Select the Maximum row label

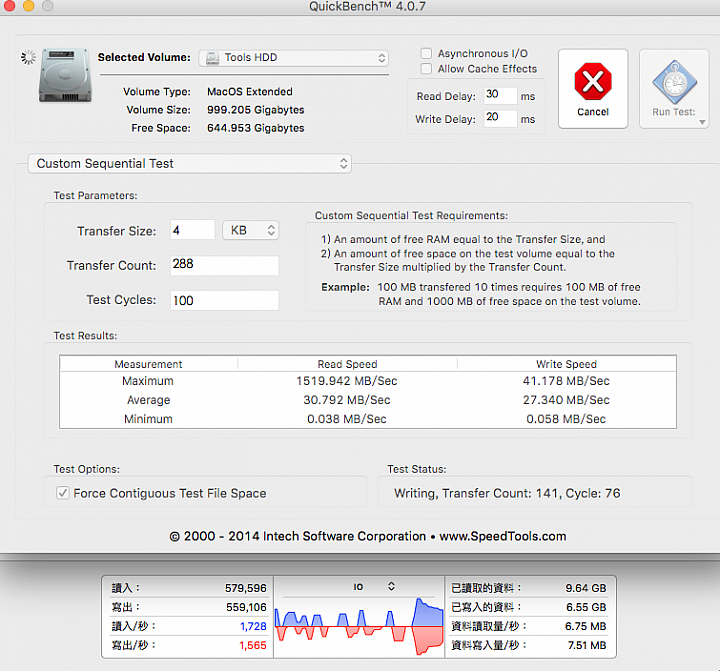(x=148, y=381)
